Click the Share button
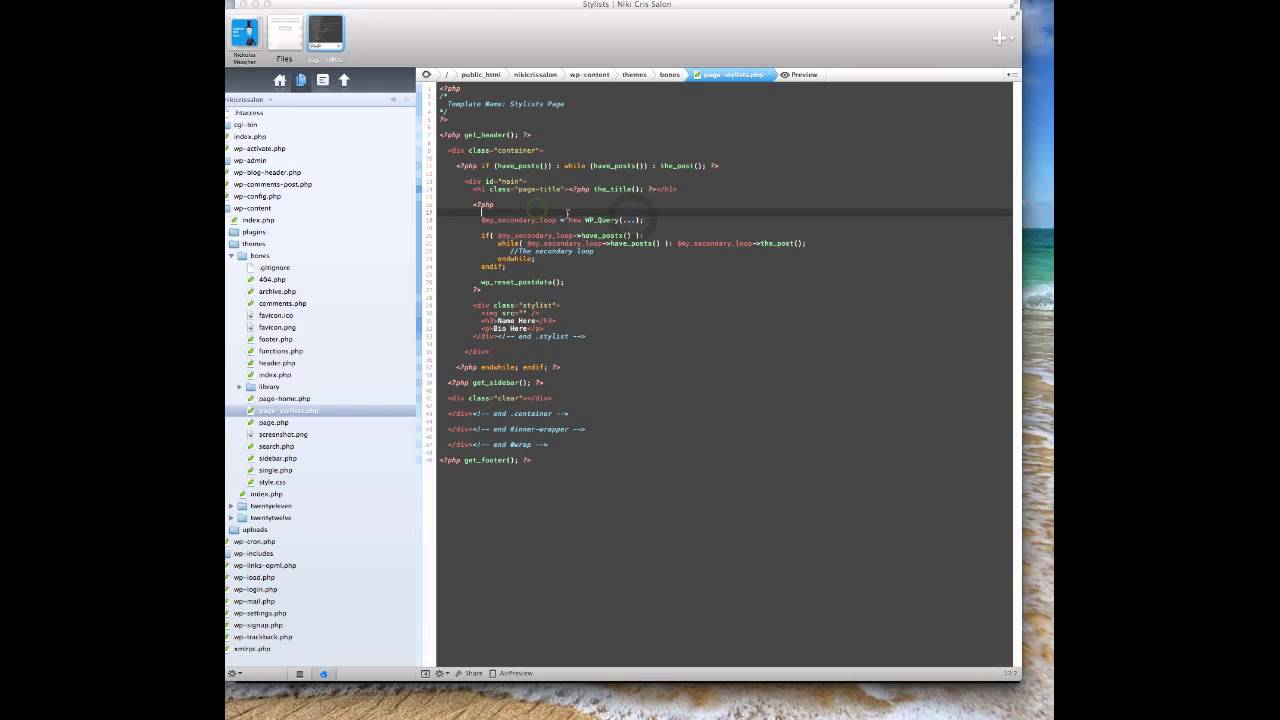The height and width of the screenshot is (720, 1280). (469, 674)
